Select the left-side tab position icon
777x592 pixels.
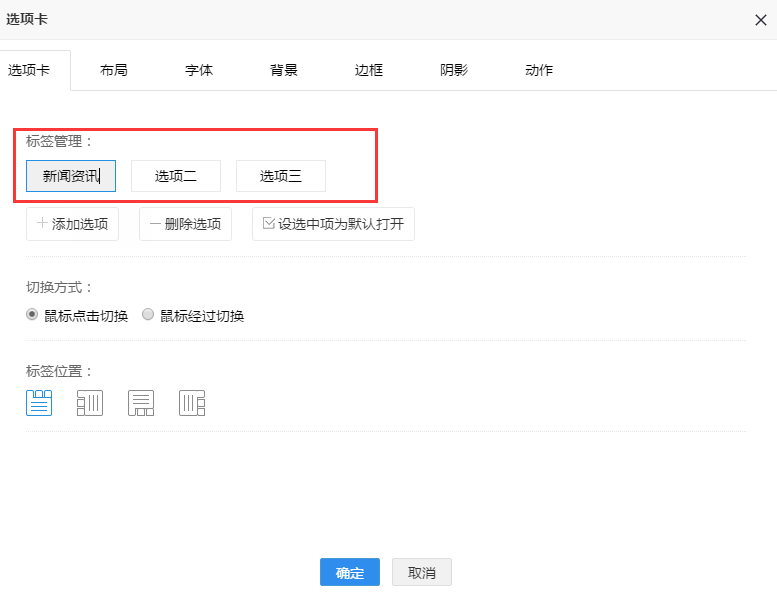90,403
